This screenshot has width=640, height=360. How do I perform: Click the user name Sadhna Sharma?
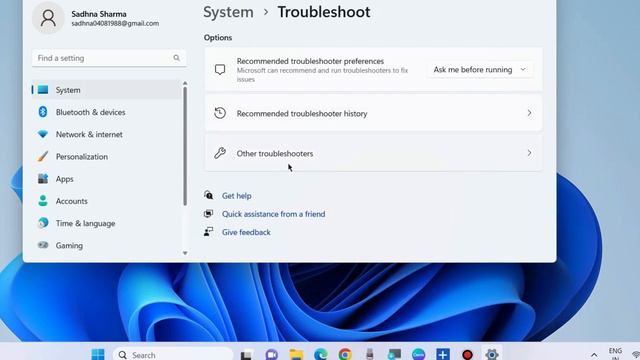(x=99, y=14)
